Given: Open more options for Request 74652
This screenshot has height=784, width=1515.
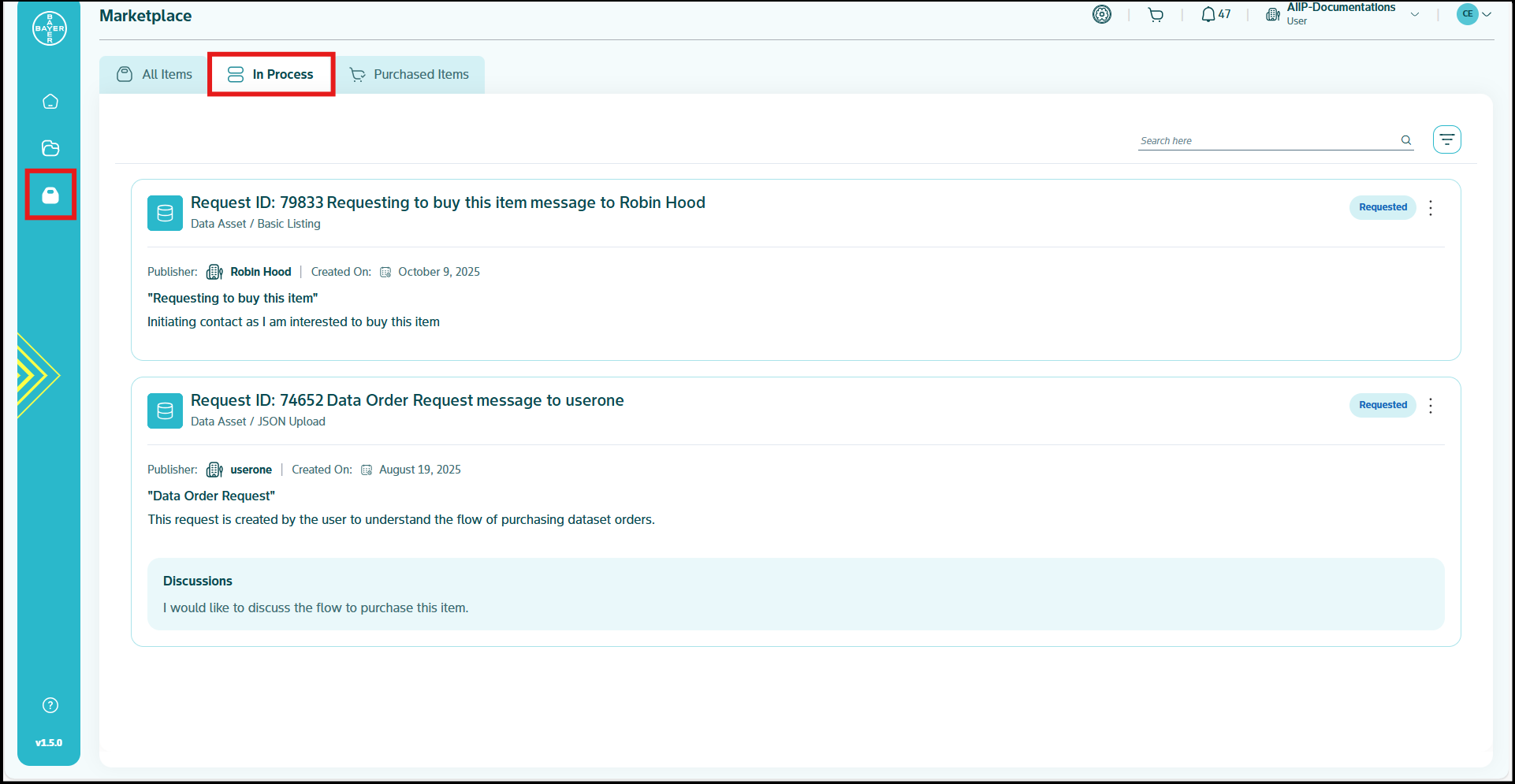Looking at the screenshot, I should click(x=1431, y=406).
